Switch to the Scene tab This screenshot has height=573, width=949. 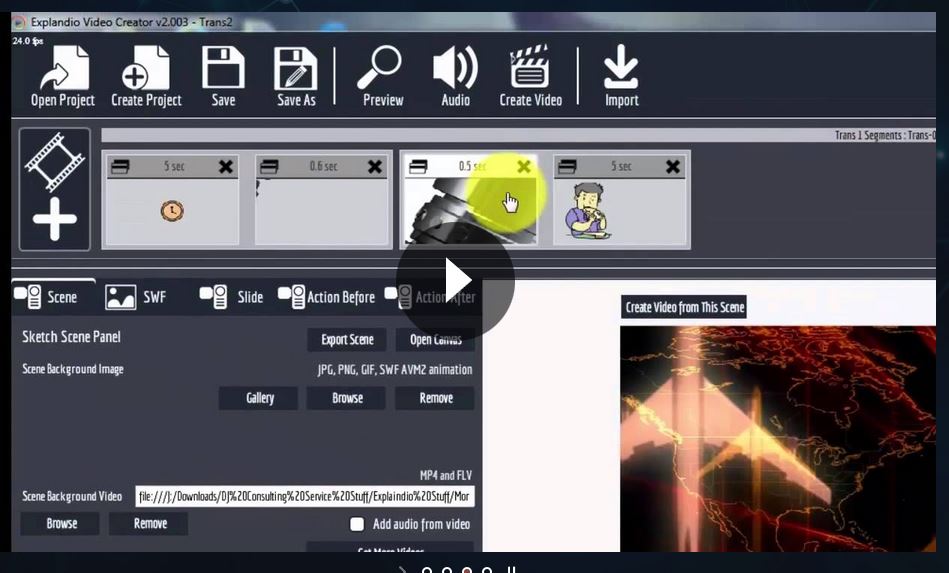tap(53, 297)
